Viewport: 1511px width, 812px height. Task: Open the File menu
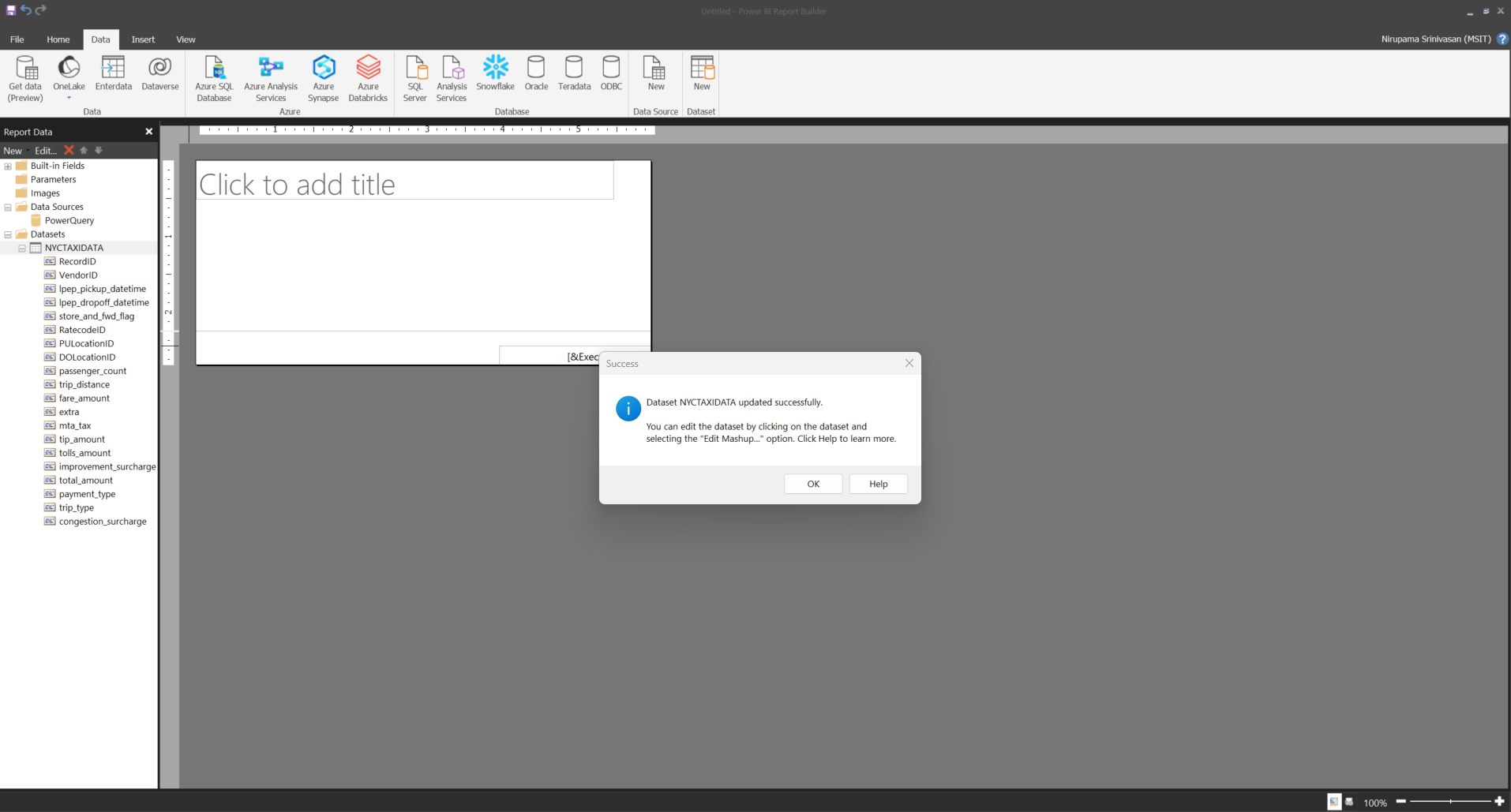point(17,39)
